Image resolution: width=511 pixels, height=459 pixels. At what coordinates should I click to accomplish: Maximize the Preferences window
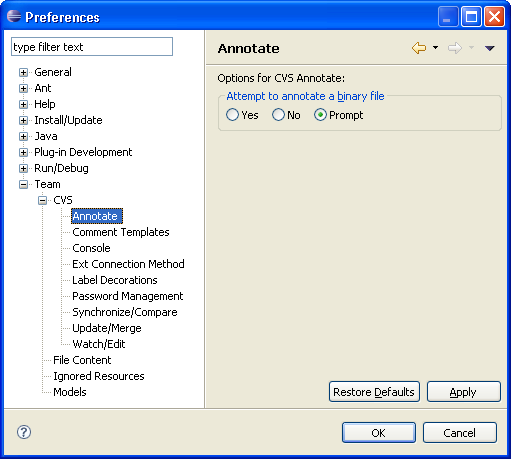pos(471,16)
